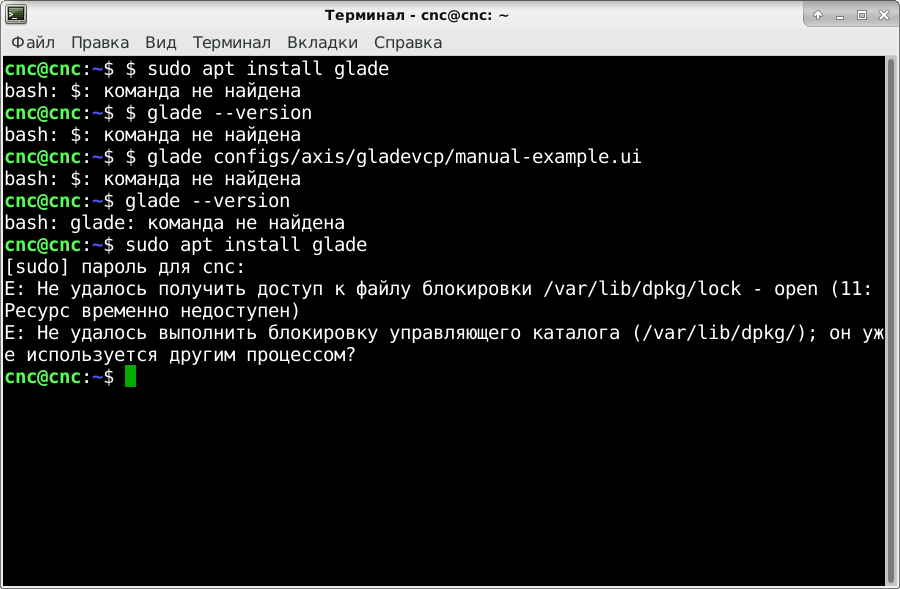The width and height of the screenshot is (900, 589).
Task: Open the Правка menu
Action: (x=100, y=43)
